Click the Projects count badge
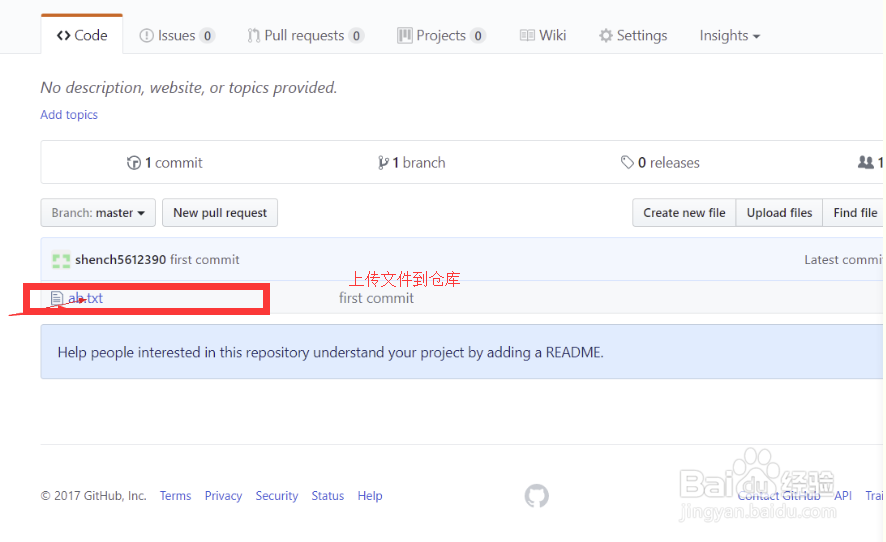This screenshot has height=542, width=886. (x=478, y=36)
